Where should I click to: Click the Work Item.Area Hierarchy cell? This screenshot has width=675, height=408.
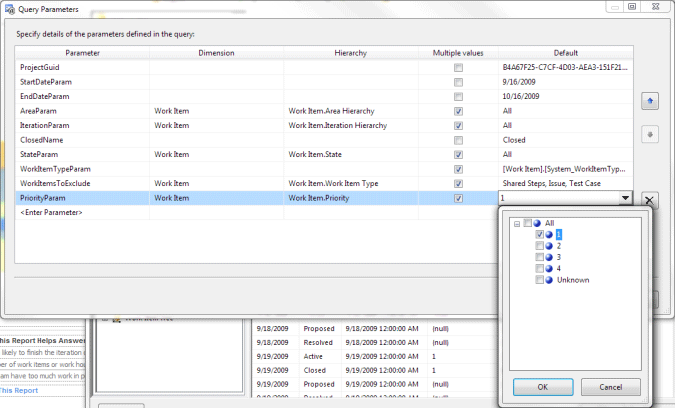pyautogui.click(x=350, y=111)
